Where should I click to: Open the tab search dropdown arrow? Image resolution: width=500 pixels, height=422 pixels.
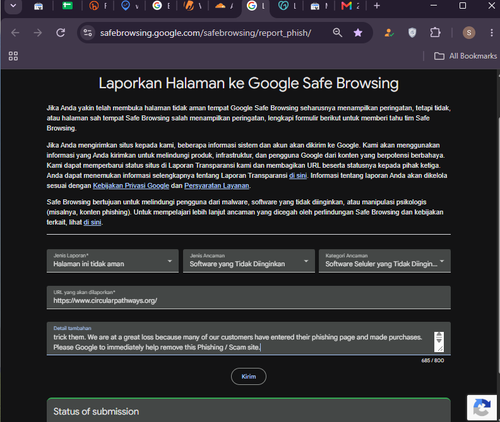coord(13,6)
